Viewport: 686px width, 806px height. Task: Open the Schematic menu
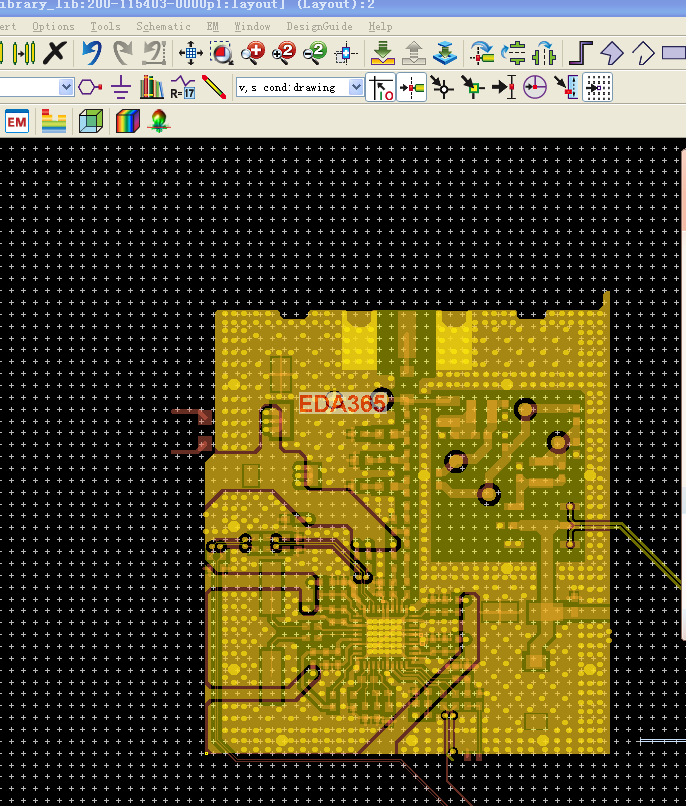coord(163,26)
